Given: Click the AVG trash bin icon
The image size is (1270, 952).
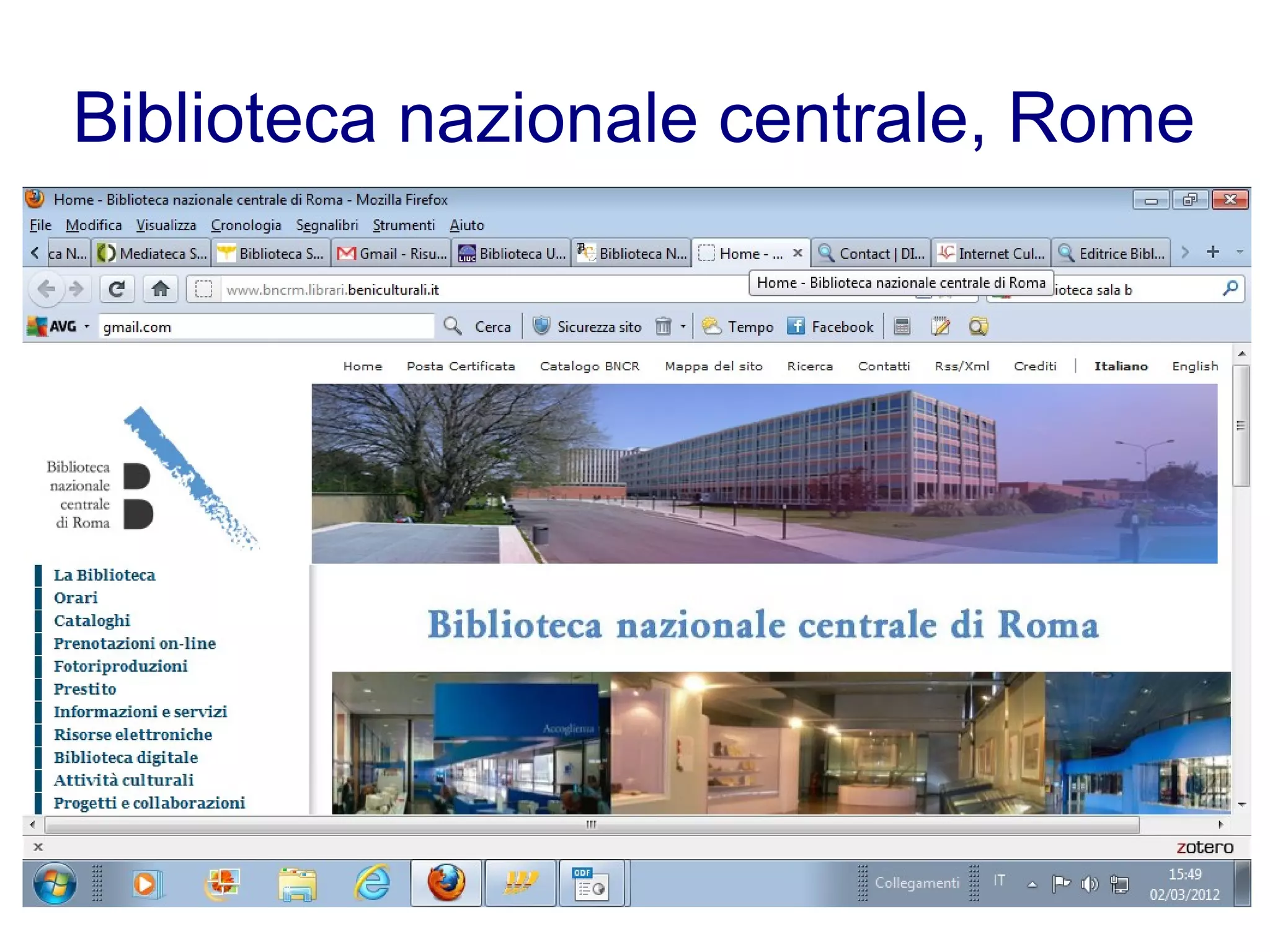Looking at the screenshot, I should click(x=664, y=326).
